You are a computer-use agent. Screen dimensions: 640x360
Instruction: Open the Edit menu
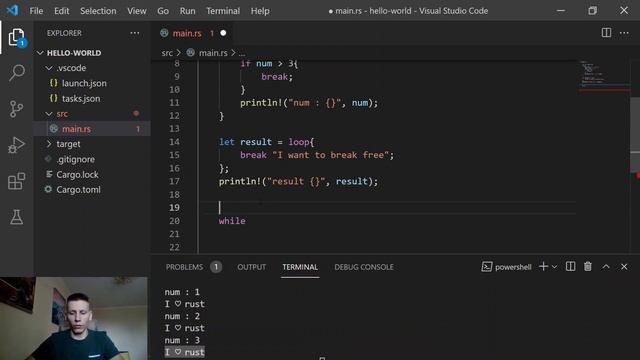[x=62, y=11]
